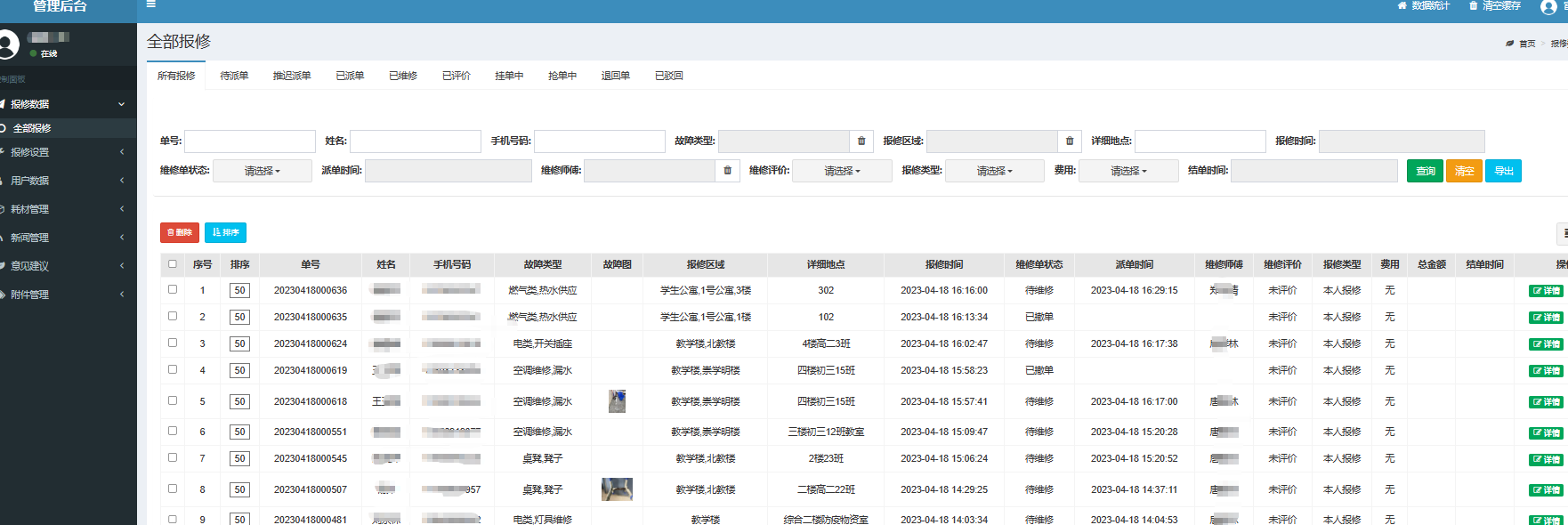Focus the 姓名 search field
The width and height of the screenshot is (1568, 525).
click(x=416, y=141)
